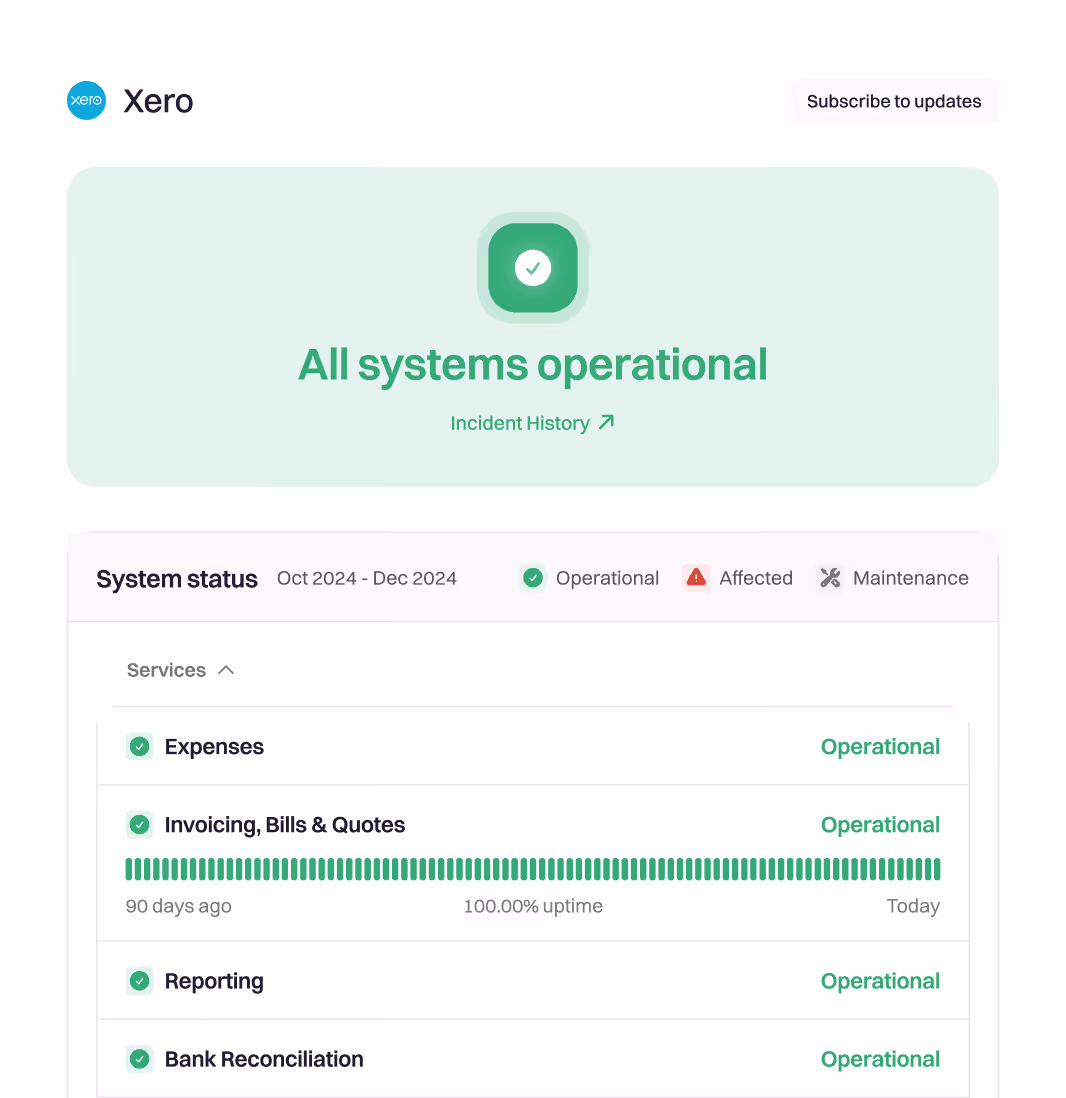Click the Xero logo icon
This screenshot has width=1066, height=1098.
tap(86, 101)
